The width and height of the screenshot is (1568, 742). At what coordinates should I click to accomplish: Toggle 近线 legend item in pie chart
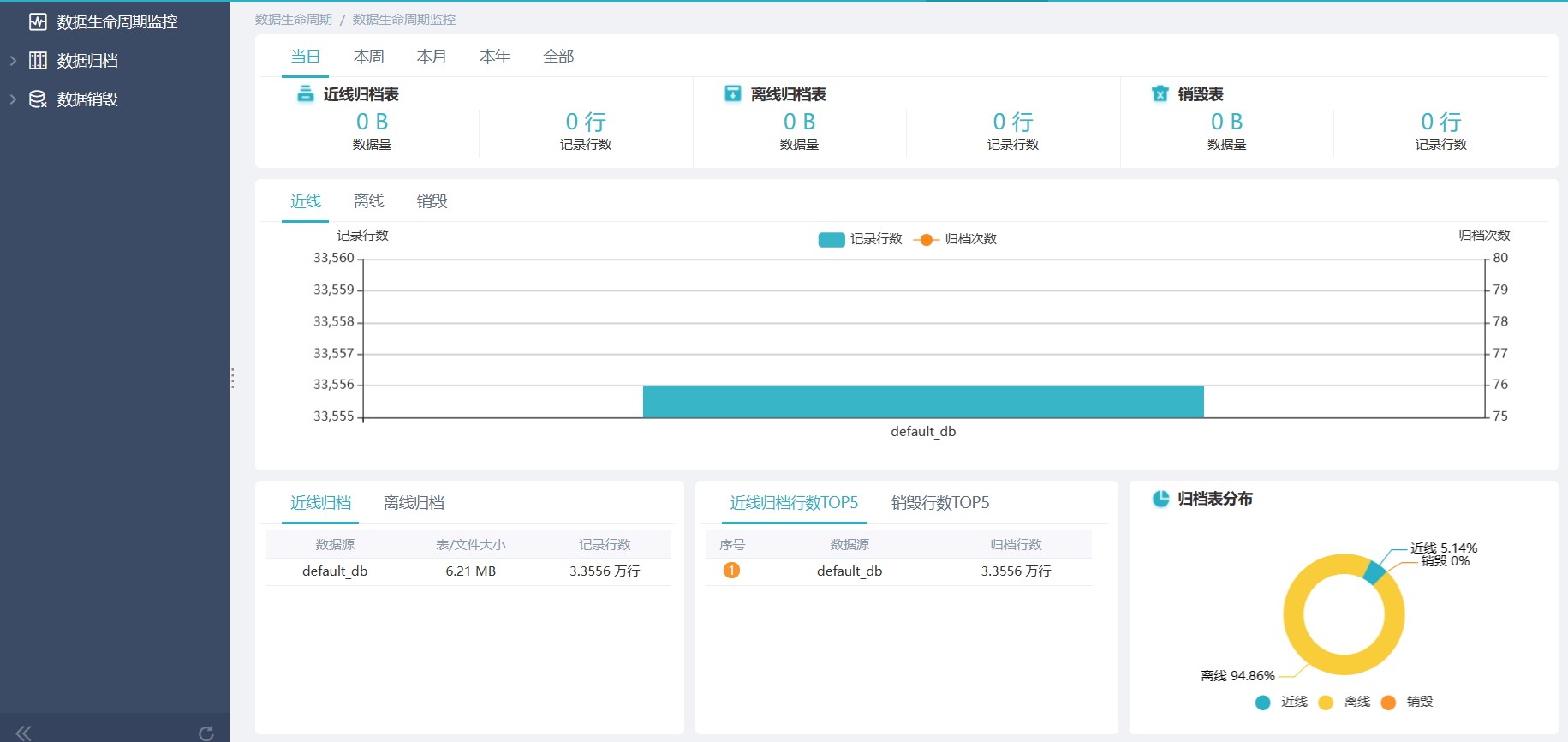(x=1281, y=702)
